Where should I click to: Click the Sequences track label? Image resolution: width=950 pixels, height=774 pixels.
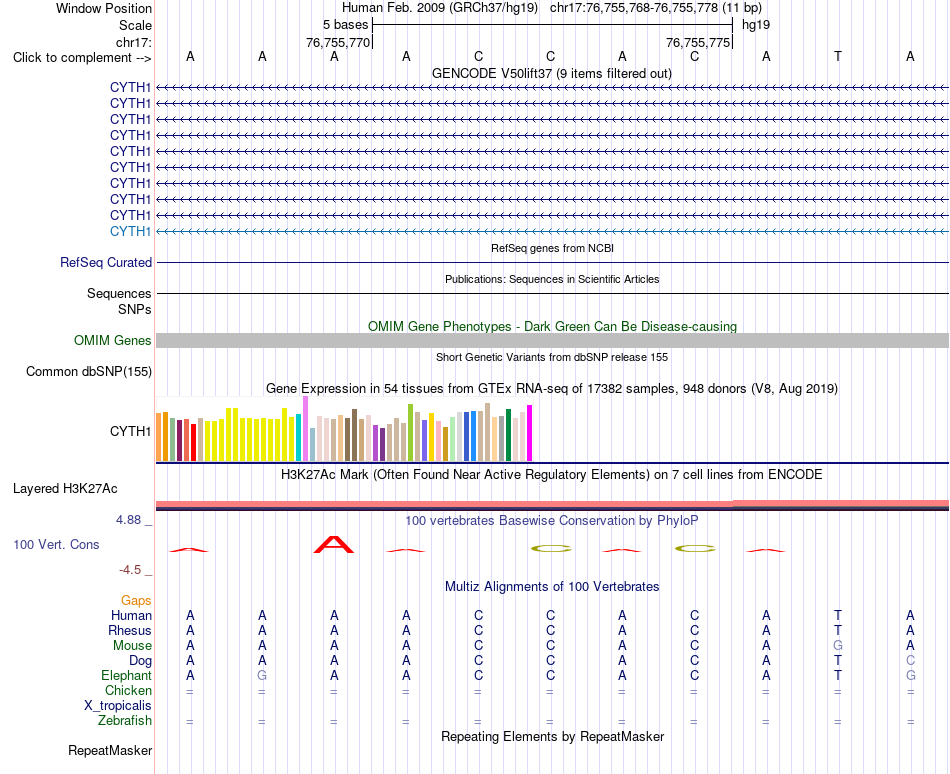tap(119, 293)
